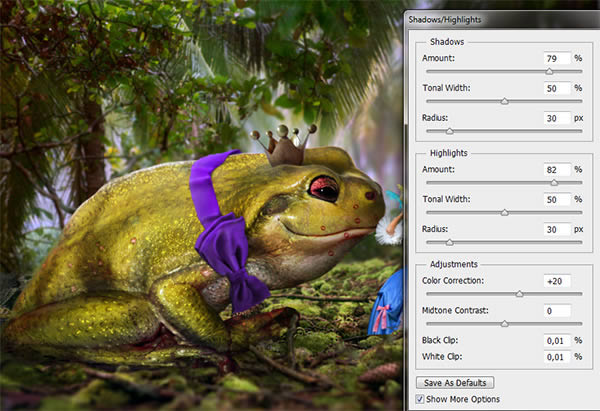This screenshot has height=411, width=600.
Task: Click the frog's red eye in the image
Action: (324, 188)
